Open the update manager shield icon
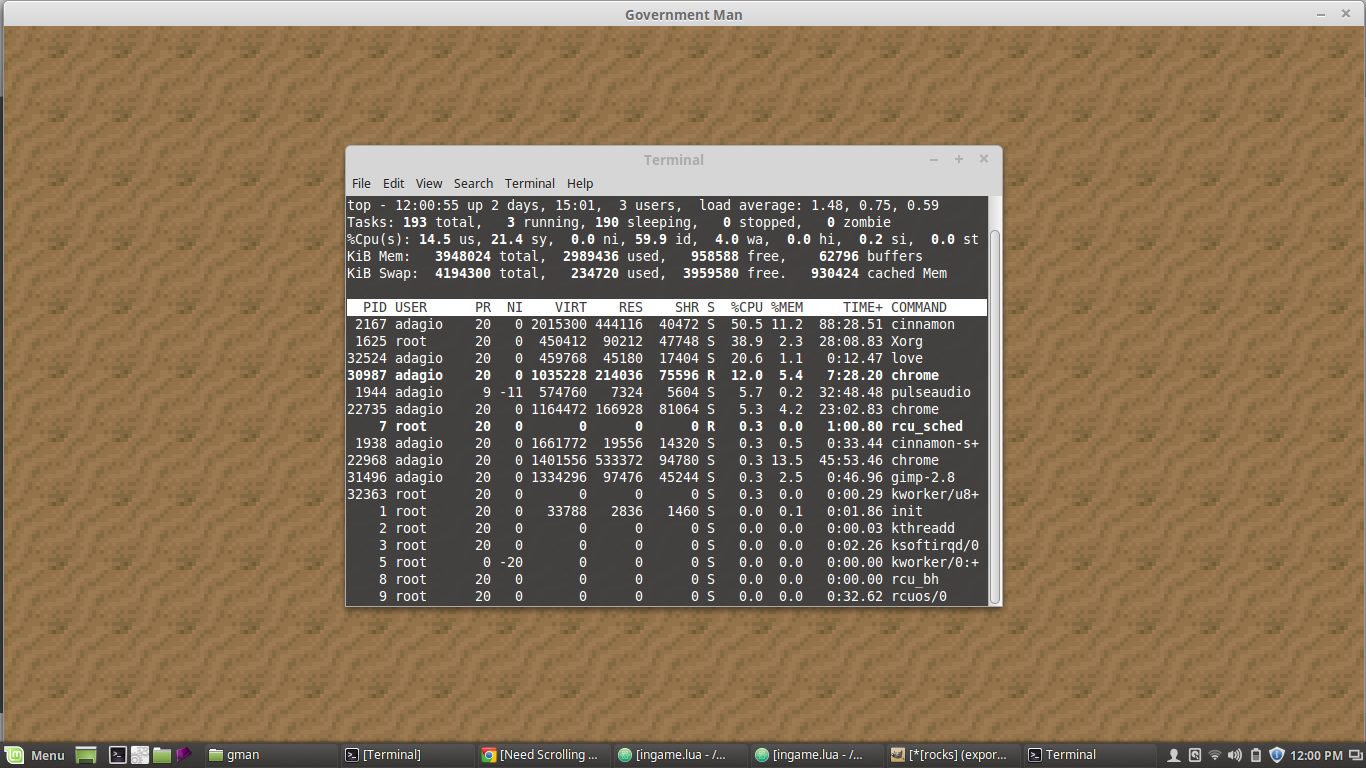1366x768 pixels. tap(1276, 755)
